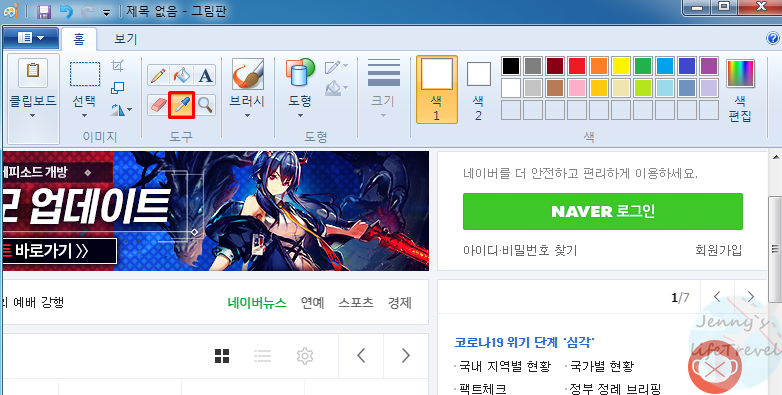Click the Resize image icon

pos(117,88)
